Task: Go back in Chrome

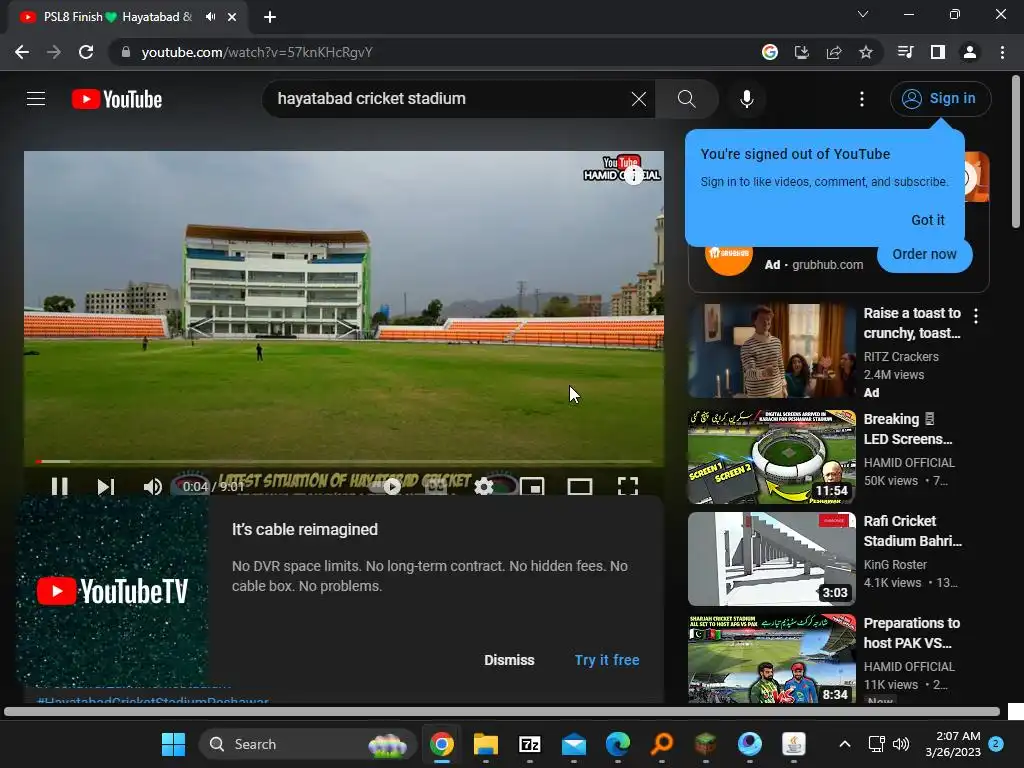Action: click(x=22, y=52)
